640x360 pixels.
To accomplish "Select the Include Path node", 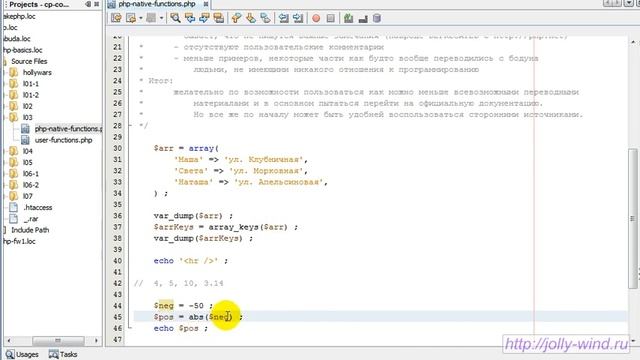I will (30, 230).
